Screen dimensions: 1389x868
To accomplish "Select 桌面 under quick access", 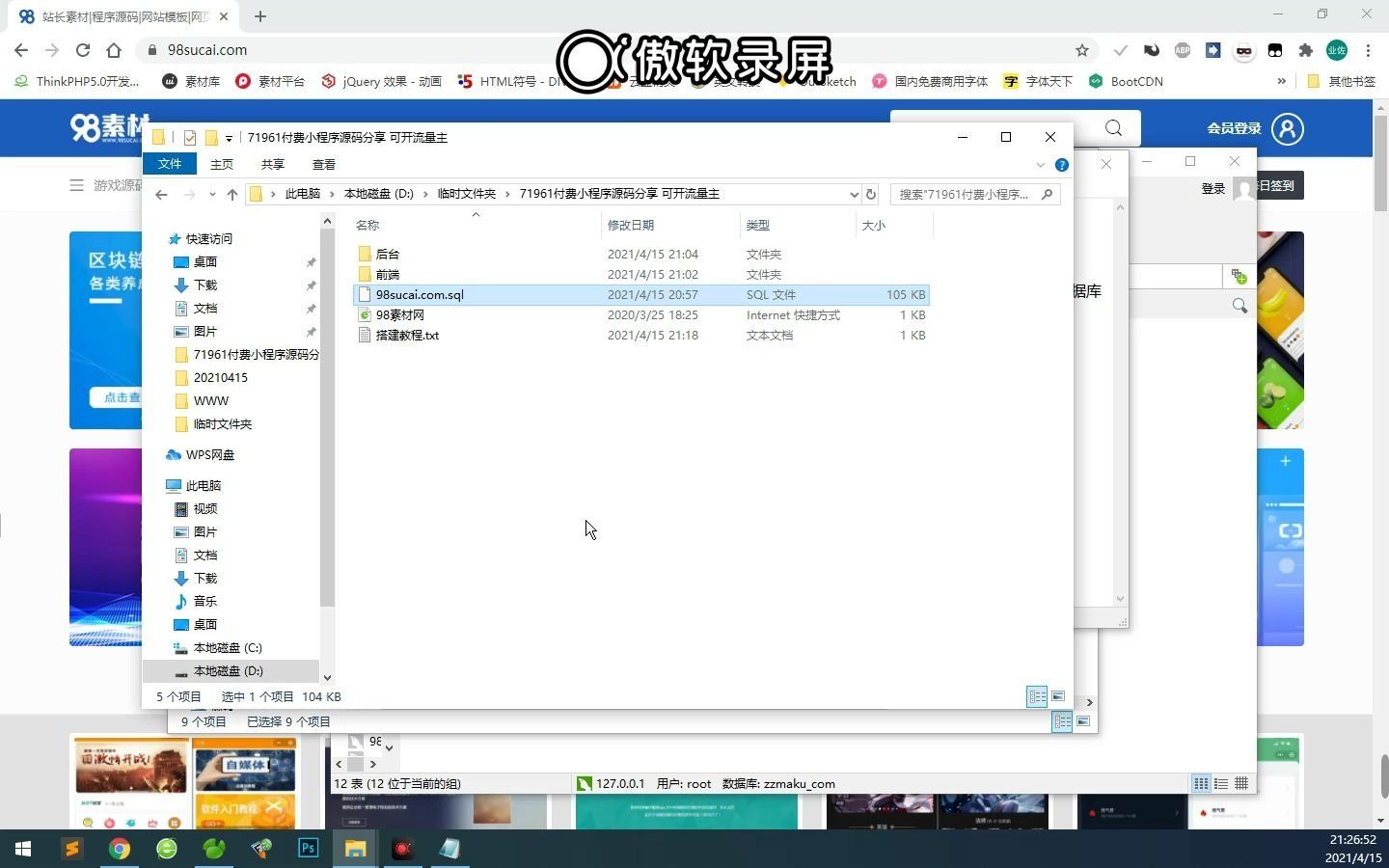I will coord(205,261).
